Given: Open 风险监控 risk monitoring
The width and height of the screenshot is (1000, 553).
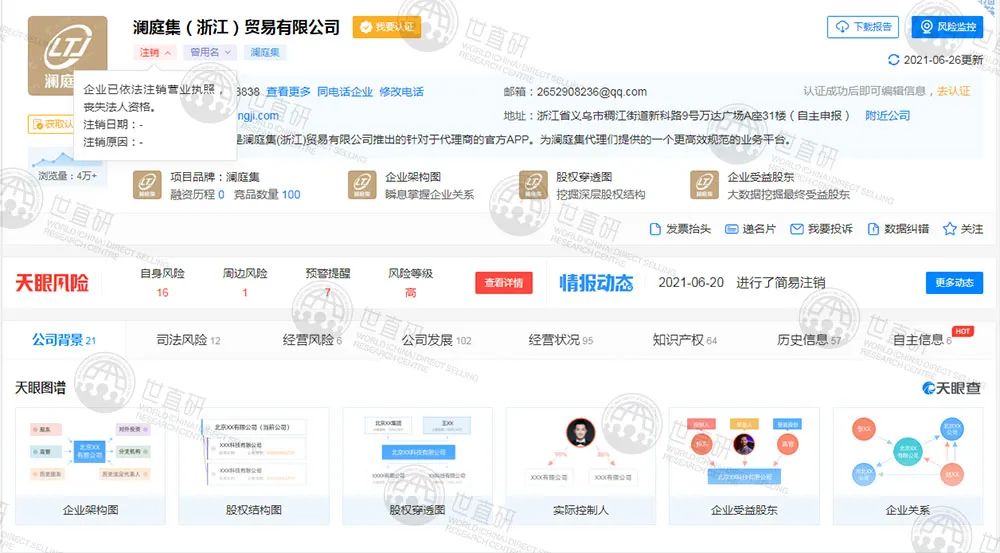Looking at the screenshot, I should (947, 27).
